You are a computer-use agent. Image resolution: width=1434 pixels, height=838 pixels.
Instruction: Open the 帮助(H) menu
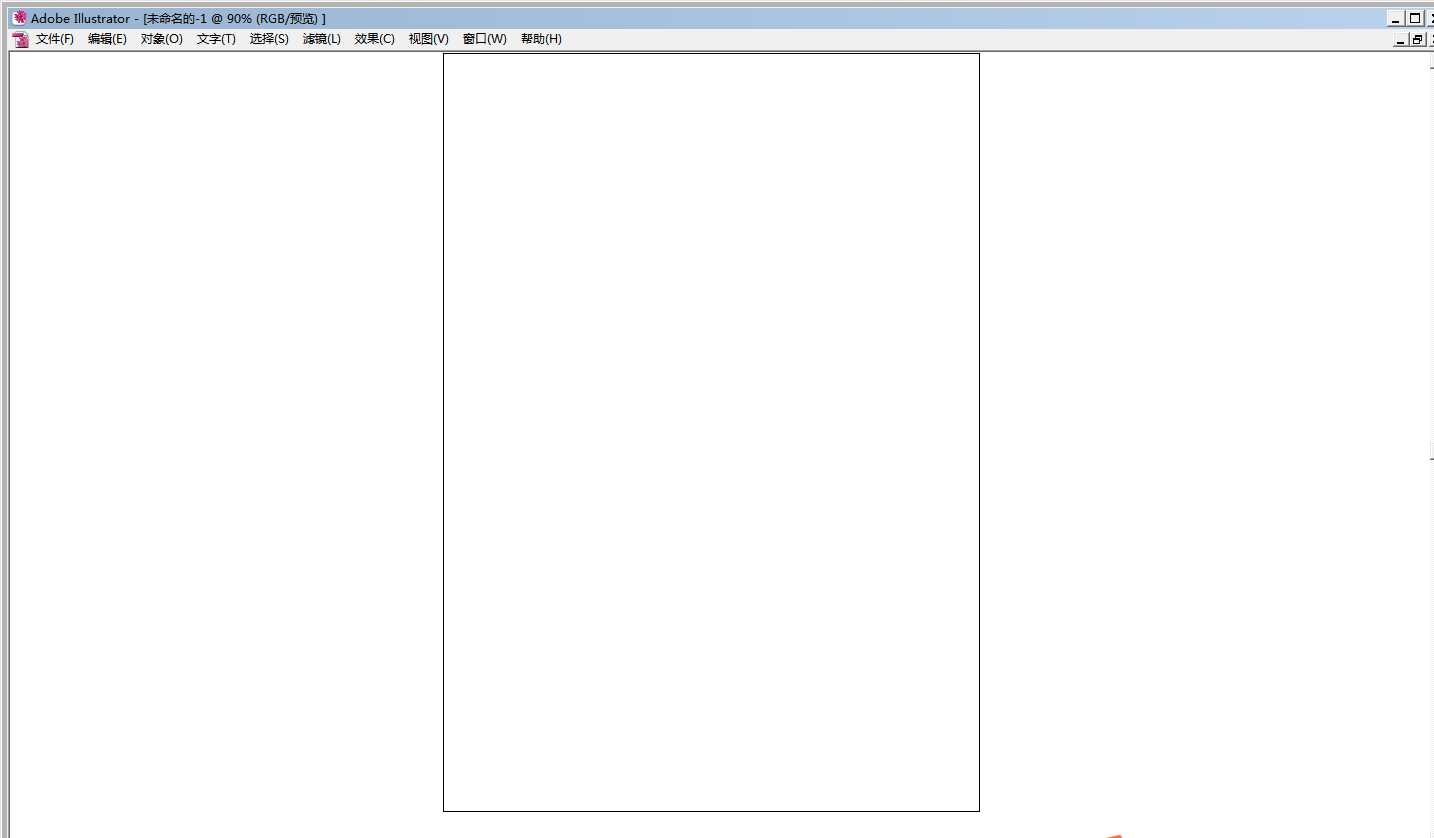tap(541, 39)
